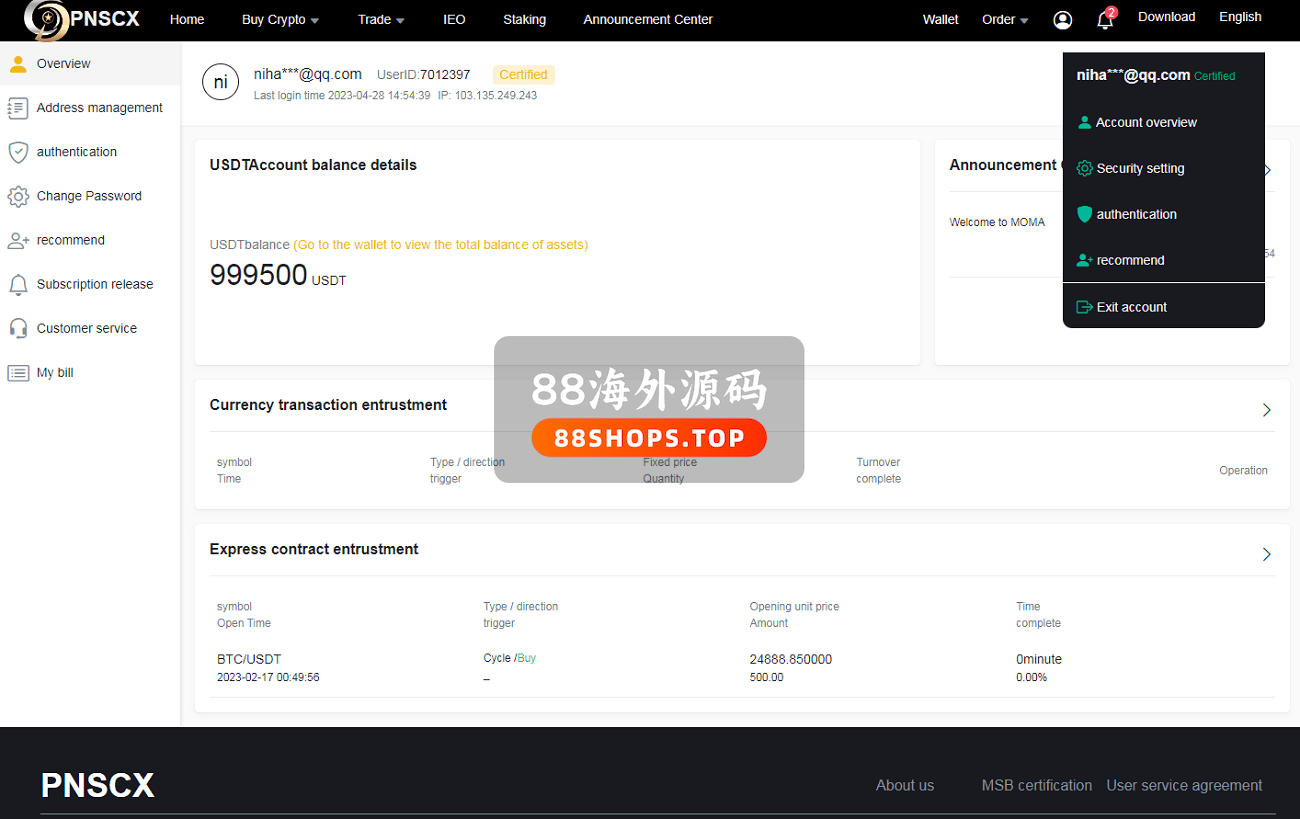The image size is (1300, 819).
Task: Expand the Order dropdown in header
Action: [1005, 20]
